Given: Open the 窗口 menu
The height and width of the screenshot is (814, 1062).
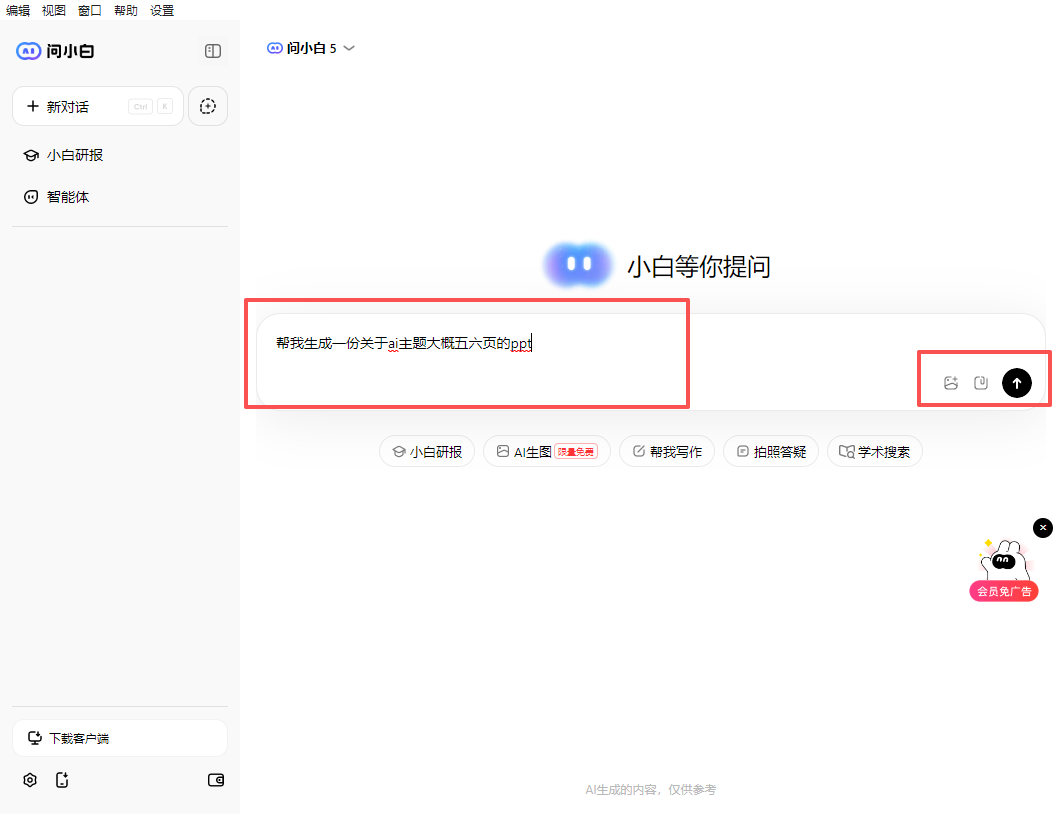Looking at the screenshot, I should (x=89, y=10).
